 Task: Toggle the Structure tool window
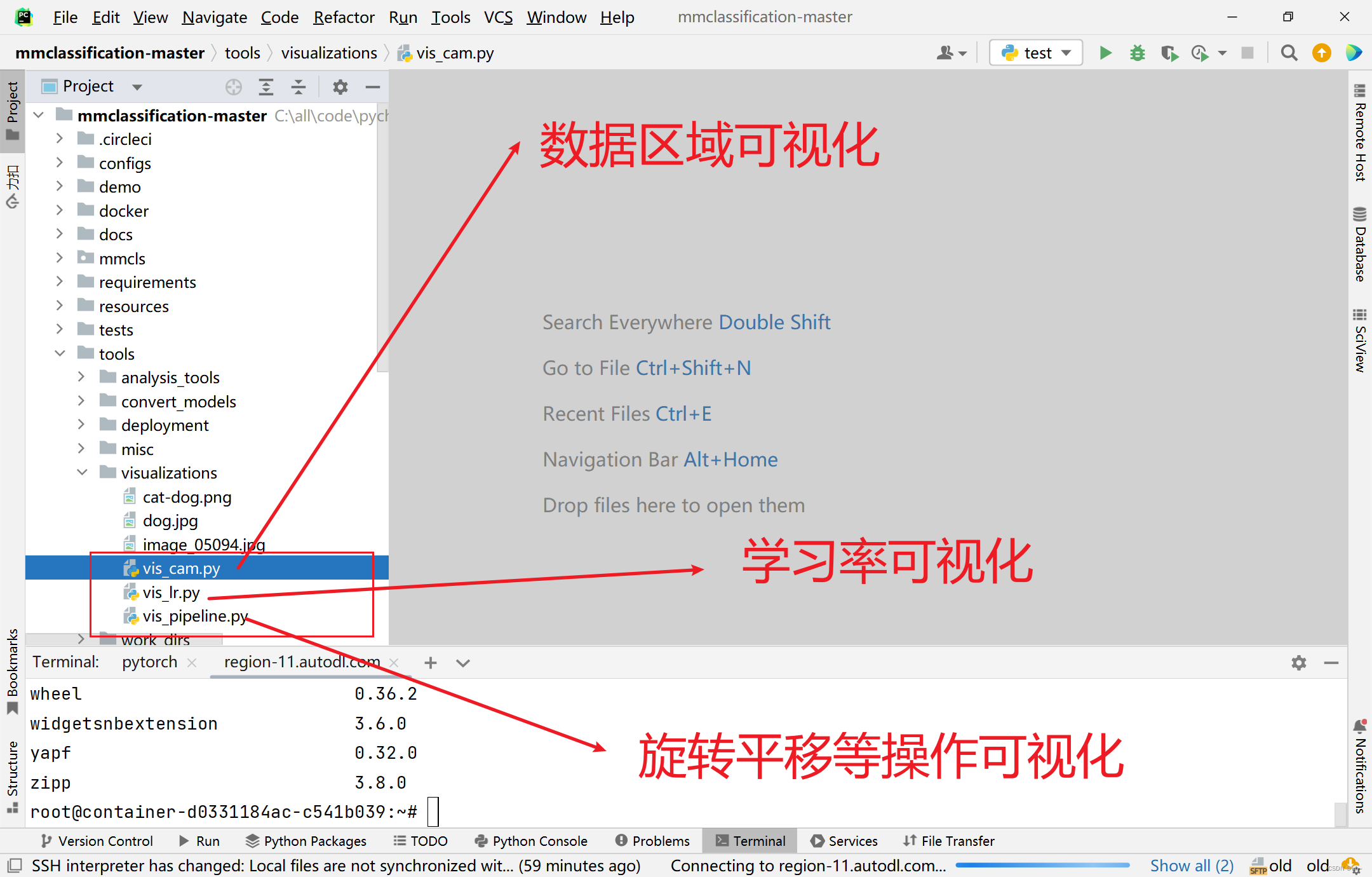point(12,777)
